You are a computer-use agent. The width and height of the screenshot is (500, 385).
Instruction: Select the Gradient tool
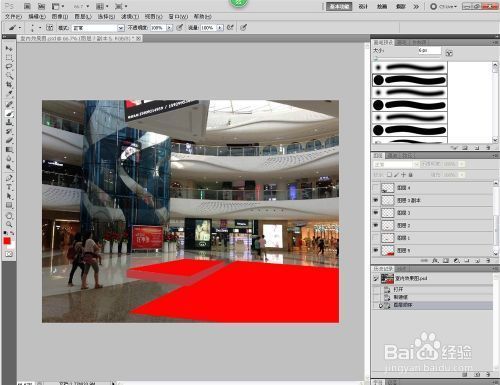[9, 150]
